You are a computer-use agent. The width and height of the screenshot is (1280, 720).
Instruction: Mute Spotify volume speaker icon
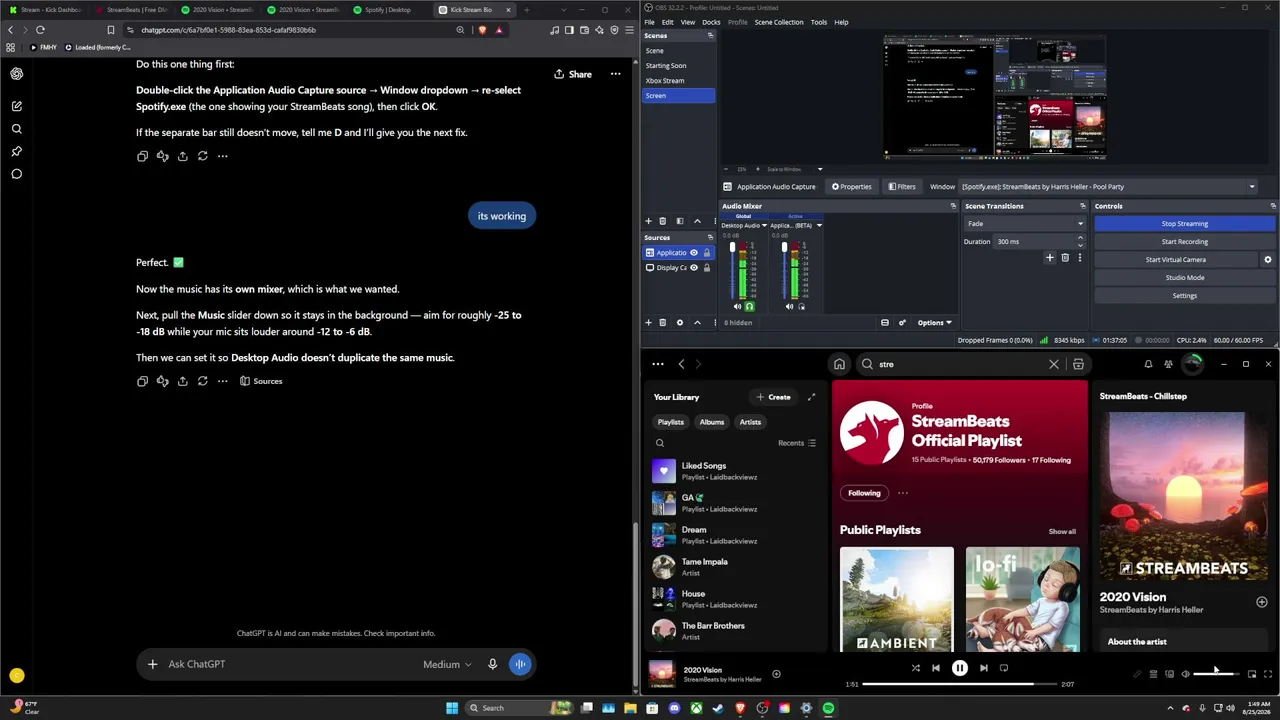point(1186,674)
